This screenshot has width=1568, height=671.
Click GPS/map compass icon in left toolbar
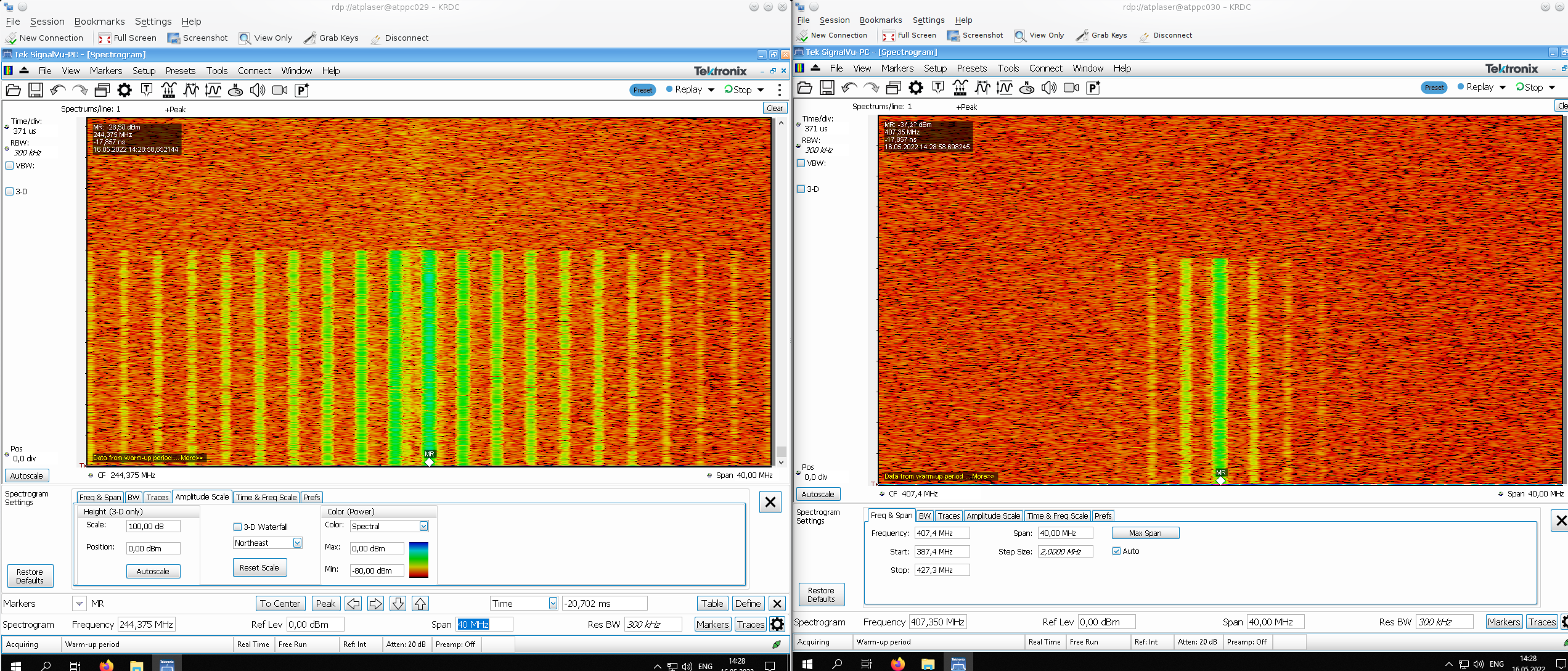coord(235,90)
